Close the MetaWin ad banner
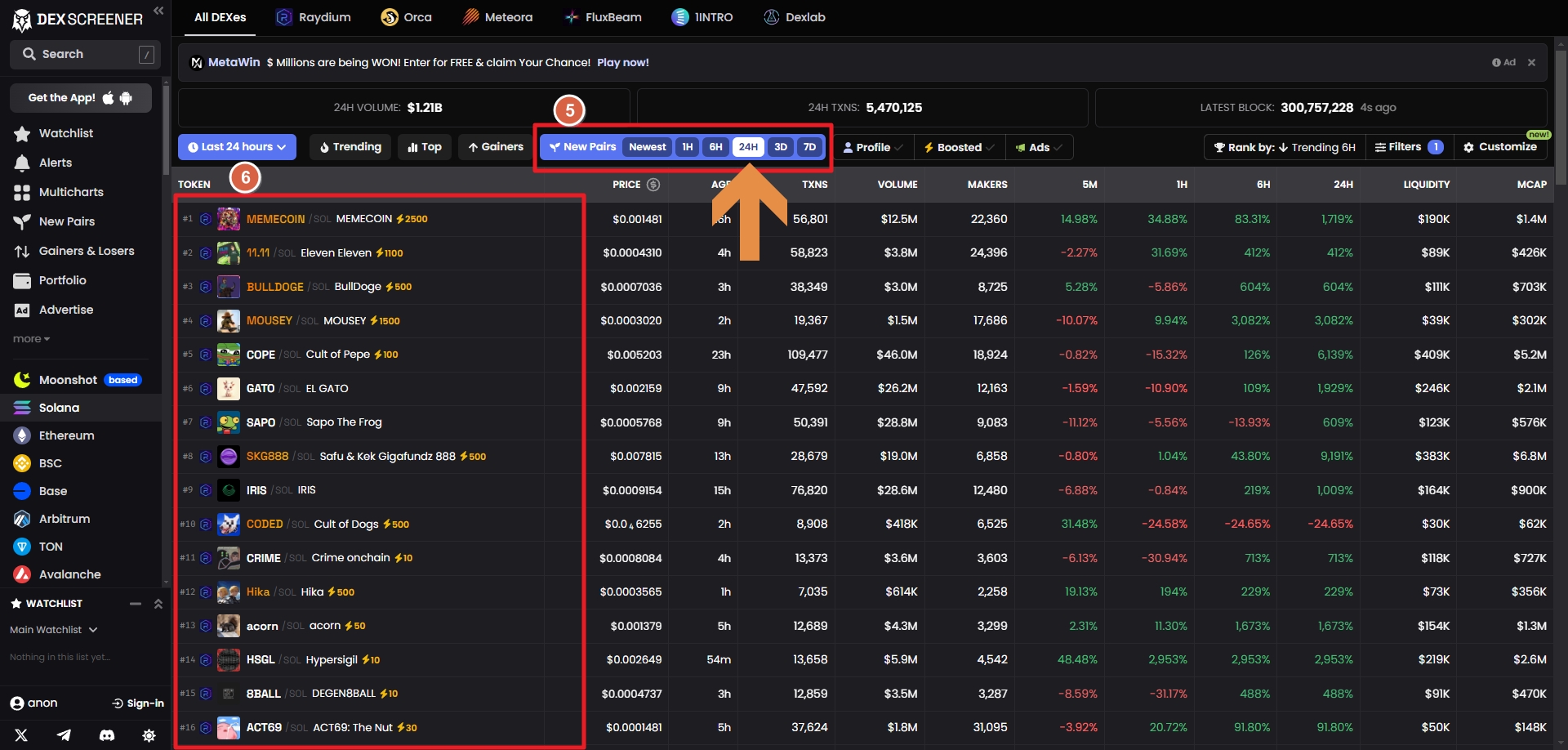This screenshot has width=1568, height=750. click(1531, 62)
